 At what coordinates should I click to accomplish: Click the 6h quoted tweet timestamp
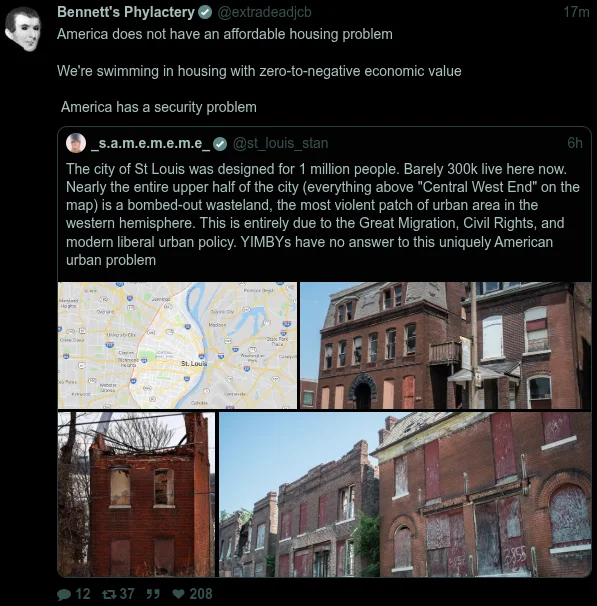[575, 143]
